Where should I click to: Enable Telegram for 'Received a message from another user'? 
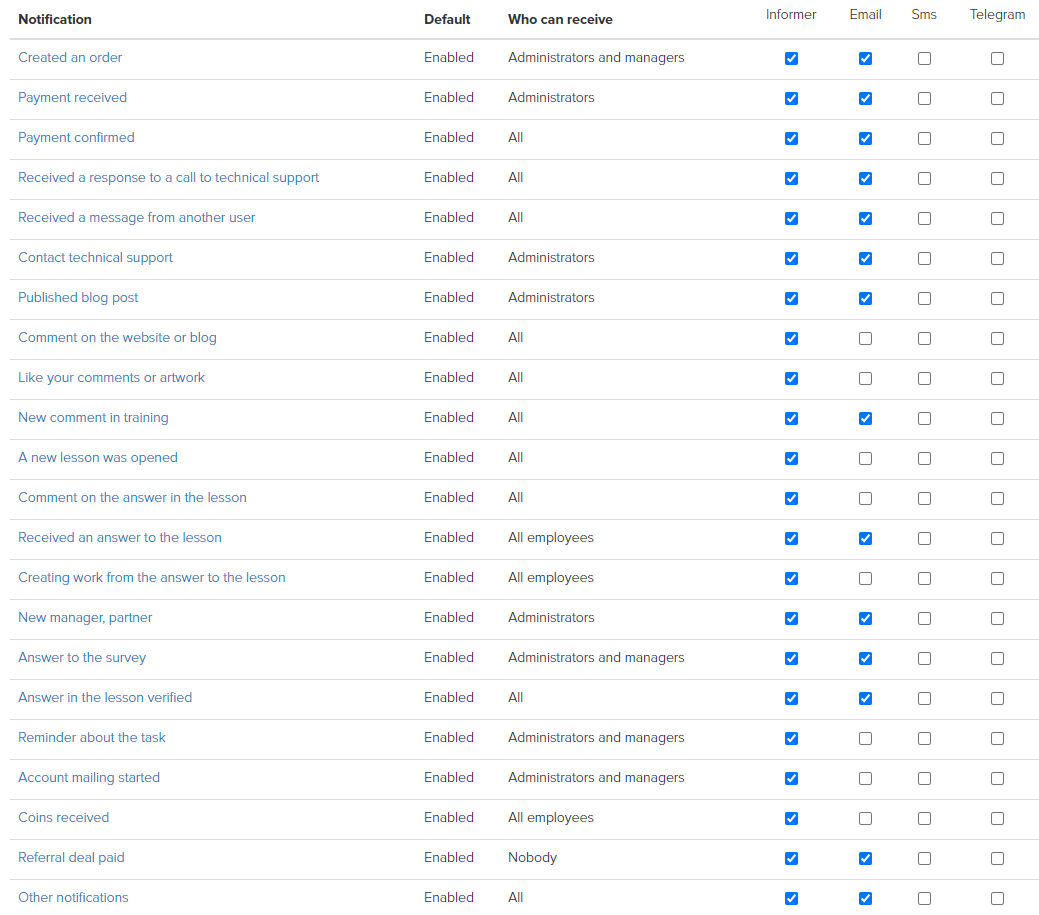pos(997,219)
